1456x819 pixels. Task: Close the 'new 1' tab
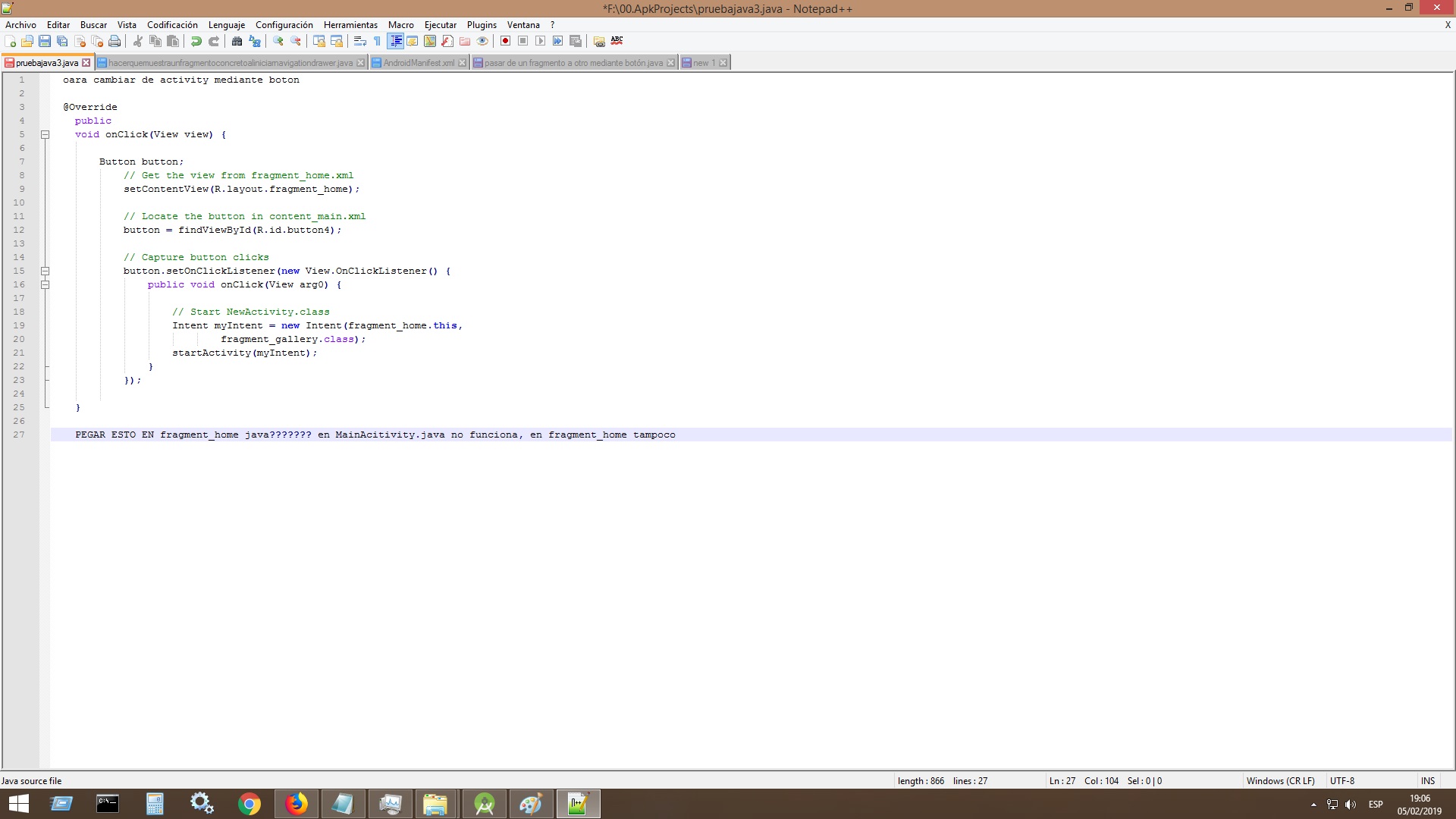723,63
